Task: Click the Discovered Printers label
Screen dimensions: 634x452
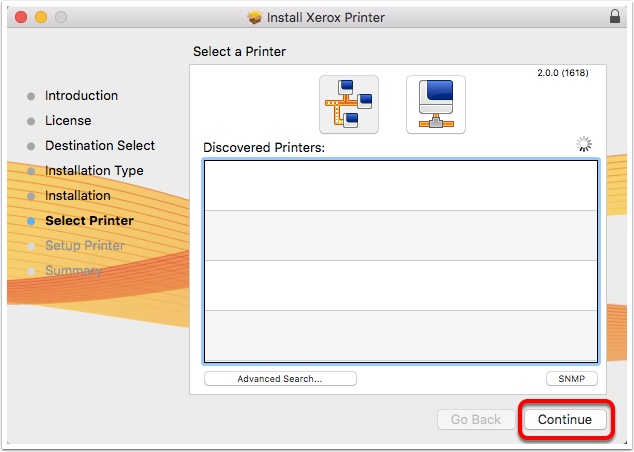Action: [264, 148]
